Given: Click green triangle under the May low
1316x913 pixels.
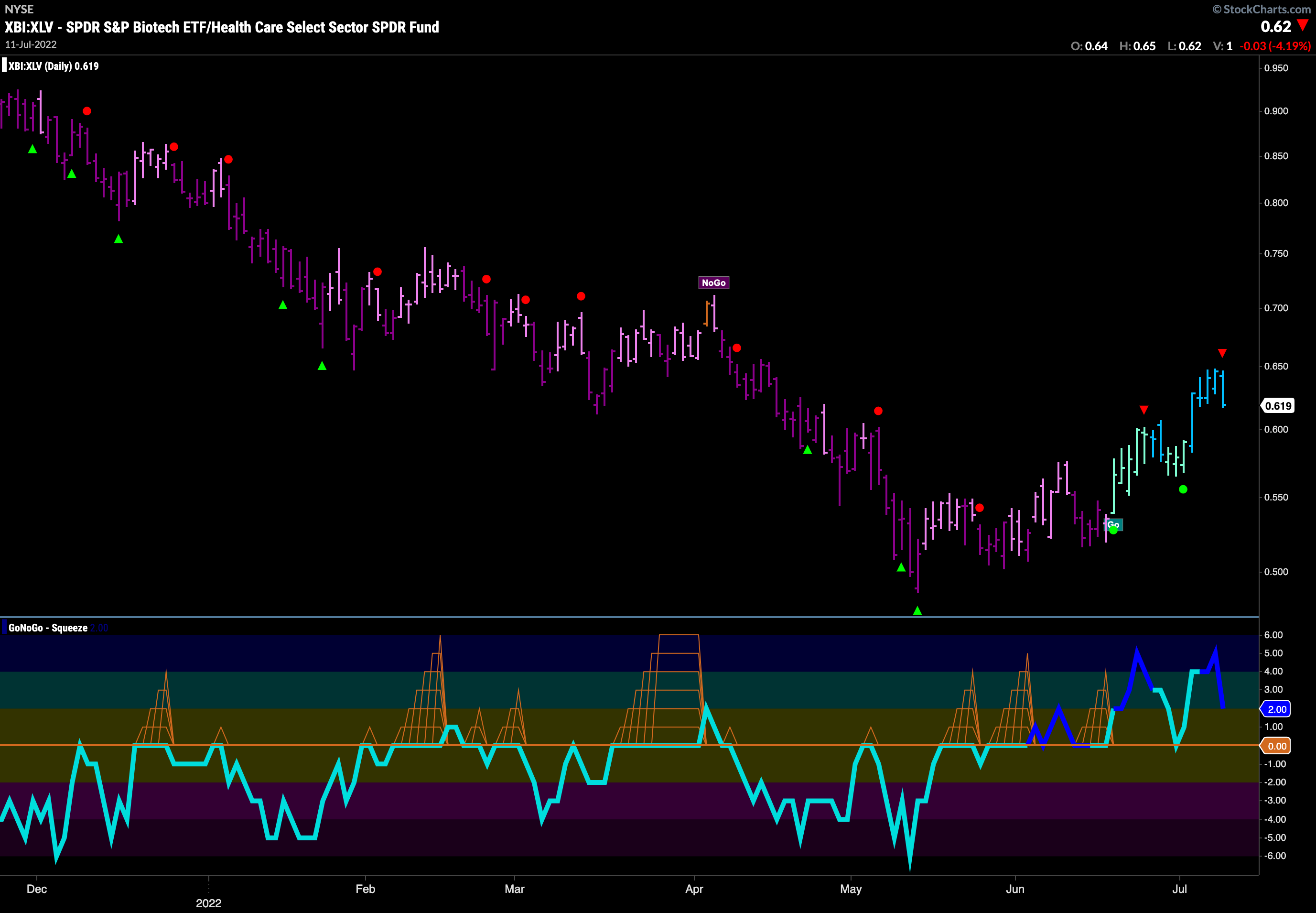Looking at the screenshot, I should pyautogui.click(x=917, y=611).
